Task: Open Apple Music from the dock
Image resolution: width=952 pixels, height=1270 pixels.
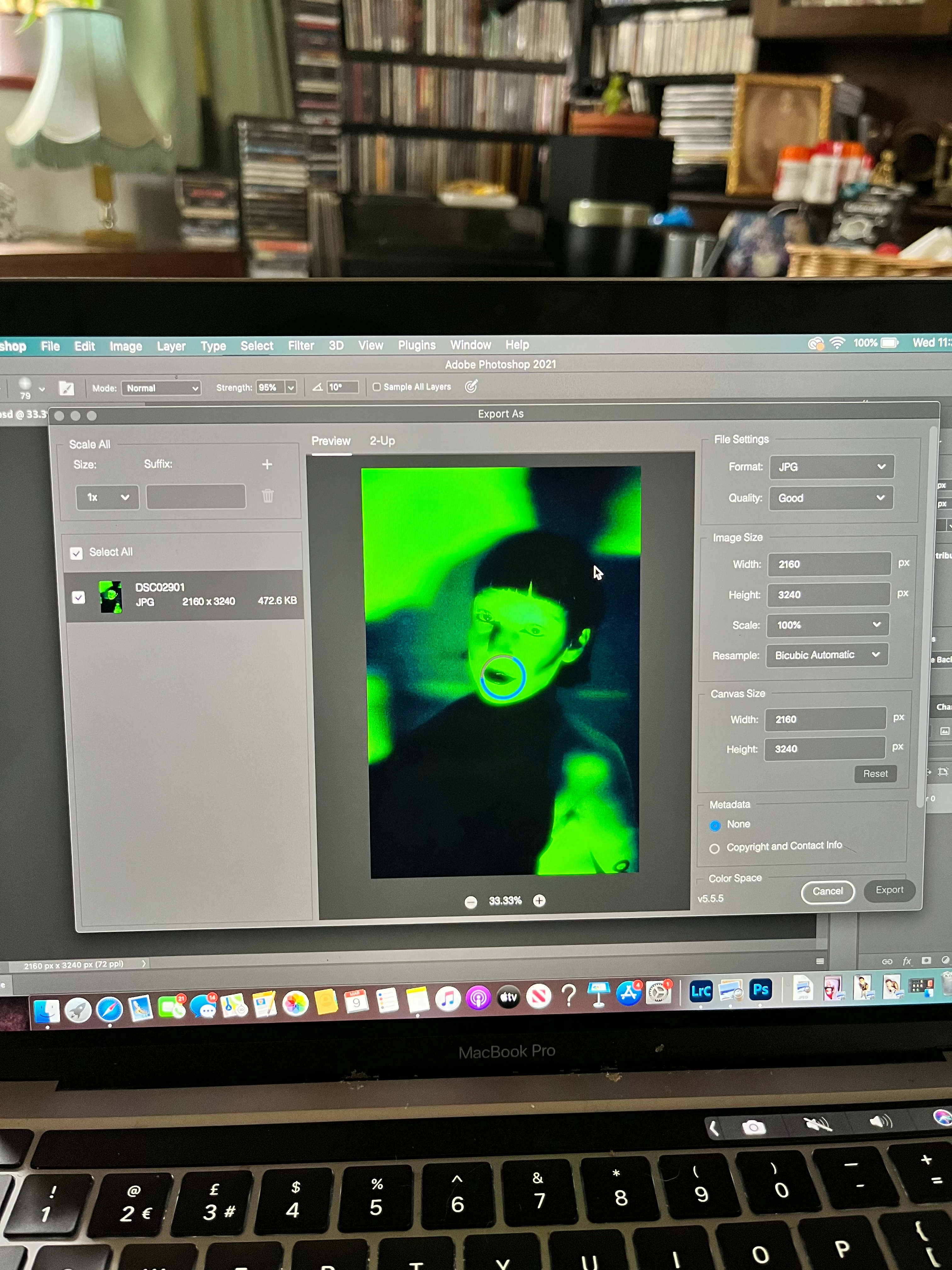Action: coord(448,999)
